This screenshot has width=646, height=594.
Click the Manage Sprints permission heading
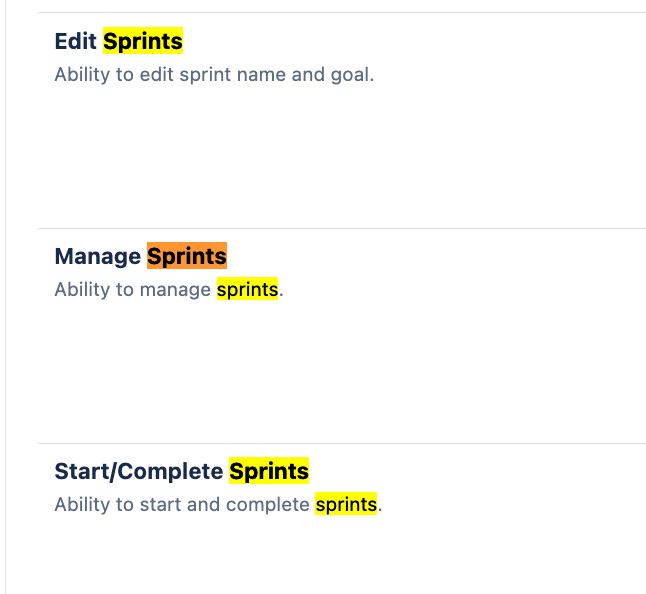[x=140, y=256]
